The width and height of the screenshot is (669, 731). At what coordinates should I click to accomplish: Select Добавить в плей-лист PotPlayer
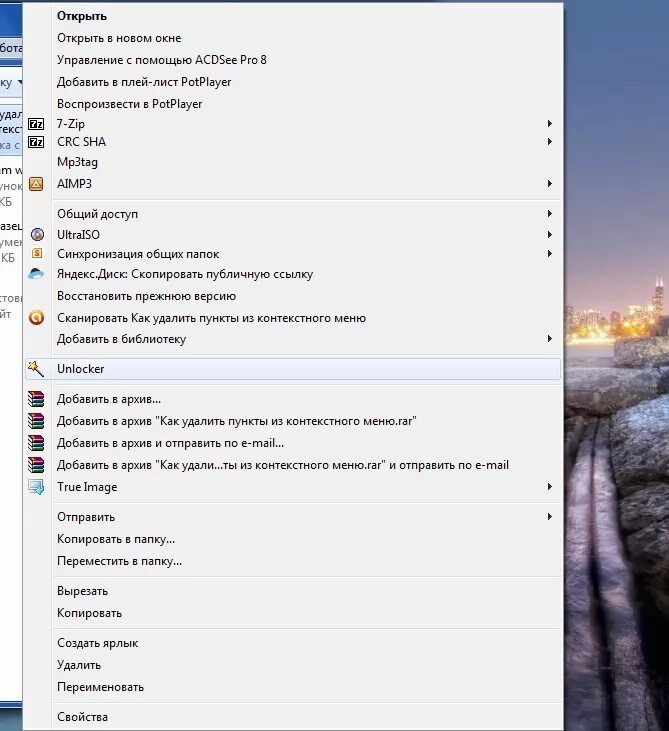293,82
